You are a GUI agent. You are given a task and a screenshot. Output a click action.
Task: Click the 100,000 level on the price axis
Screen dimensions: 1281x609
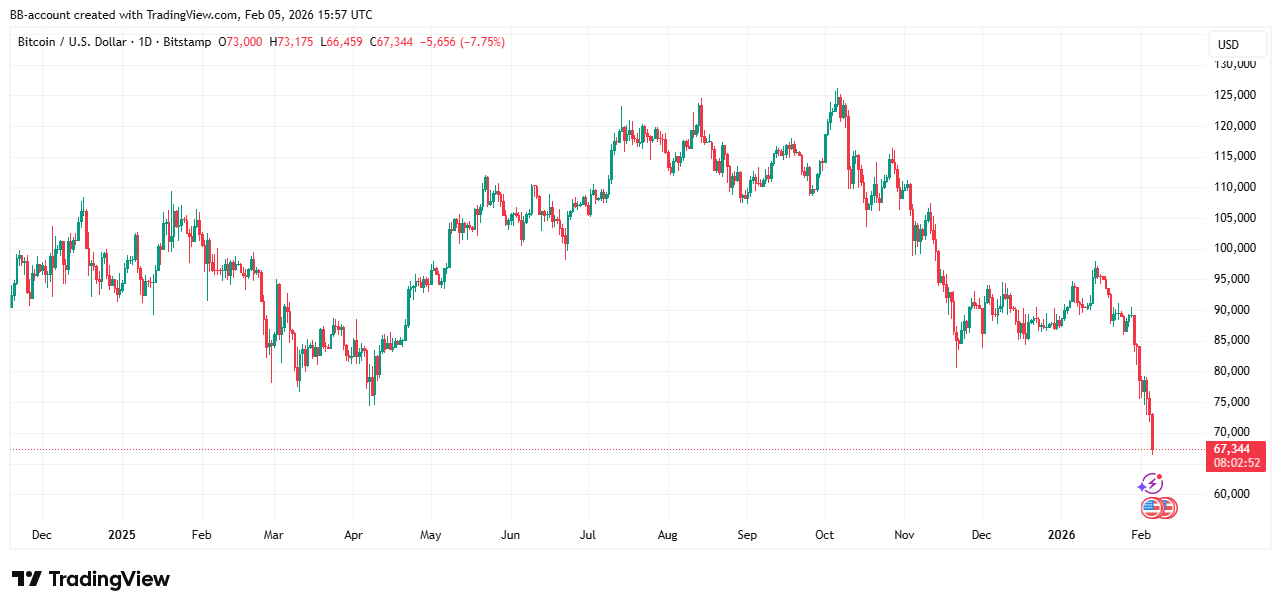click(1236, 248)
